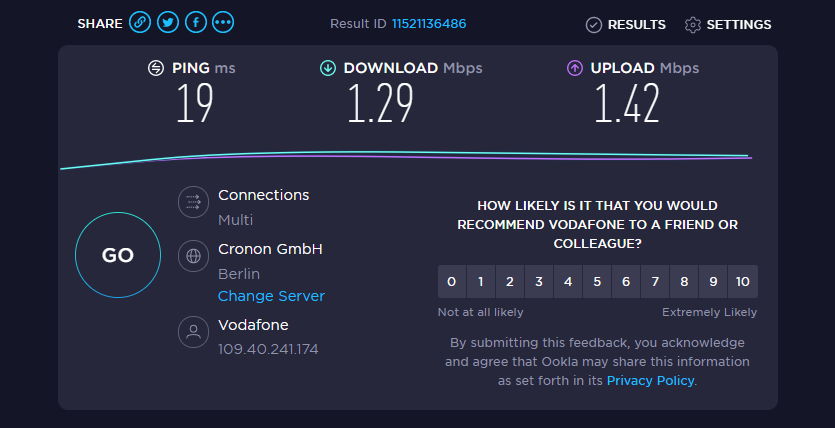Image resolution: width=835 pixels, height=428 pixels.
Task: Select rating 7 on Vodafone survey
Action: [655, 282]
